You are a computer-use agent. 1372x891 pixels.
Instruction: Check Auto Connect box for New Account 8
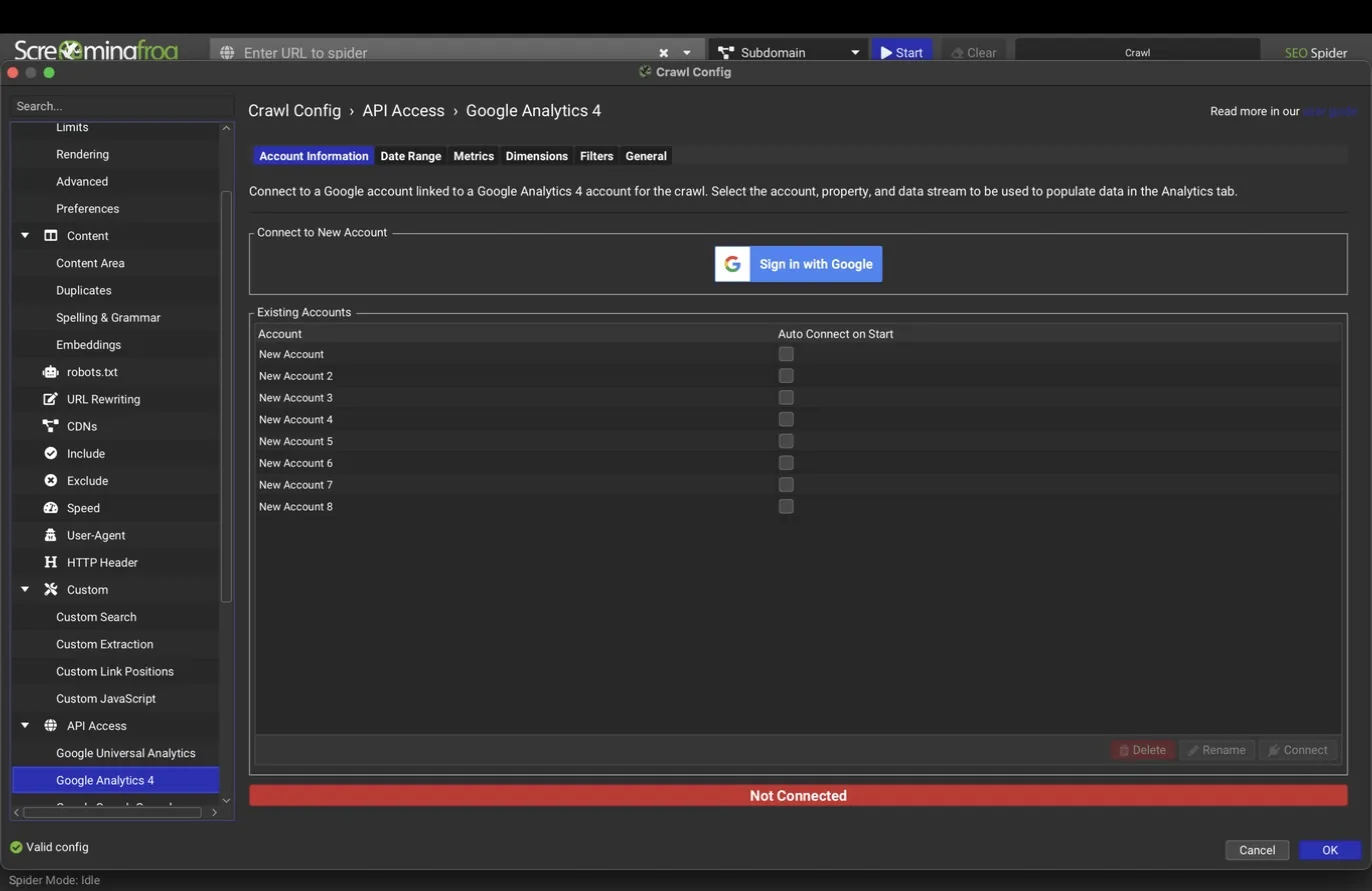[786, 507]
